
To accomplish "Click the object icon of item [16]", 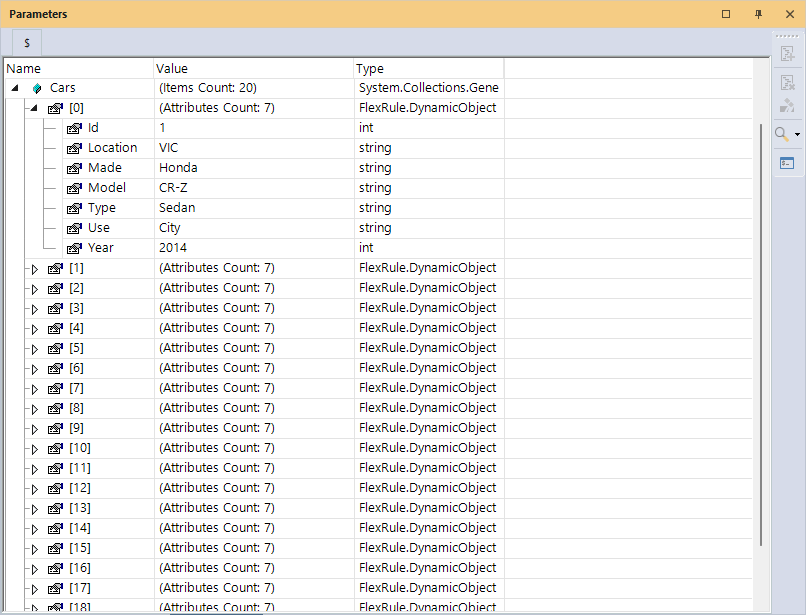I will 56,569.
